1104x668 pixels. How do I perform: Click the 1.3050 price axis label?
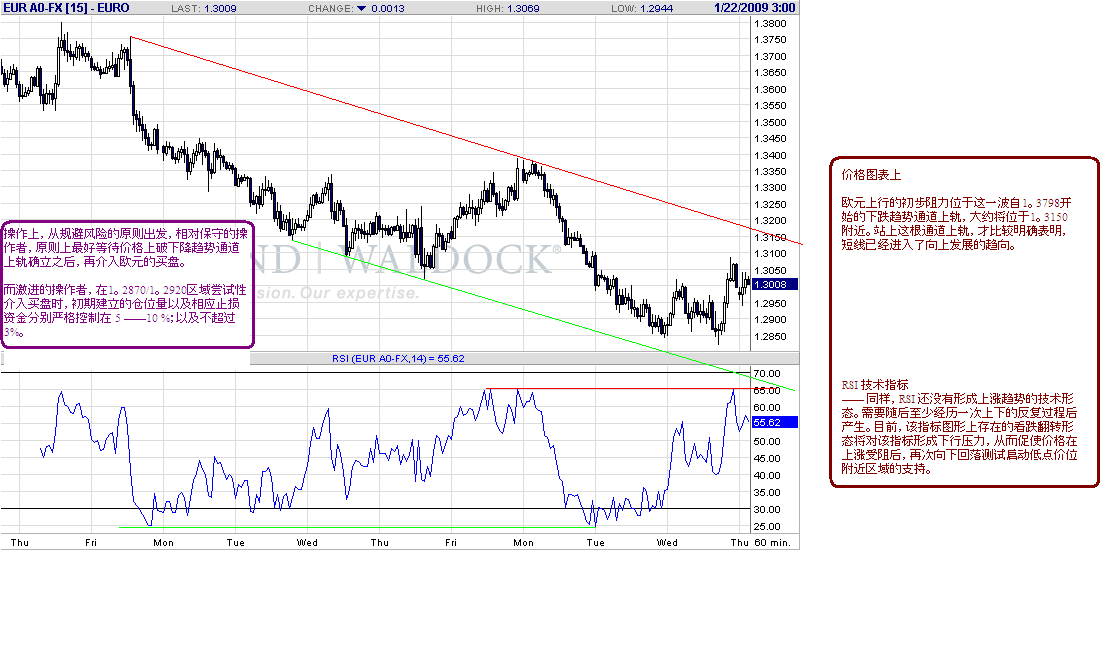(770, 270)
